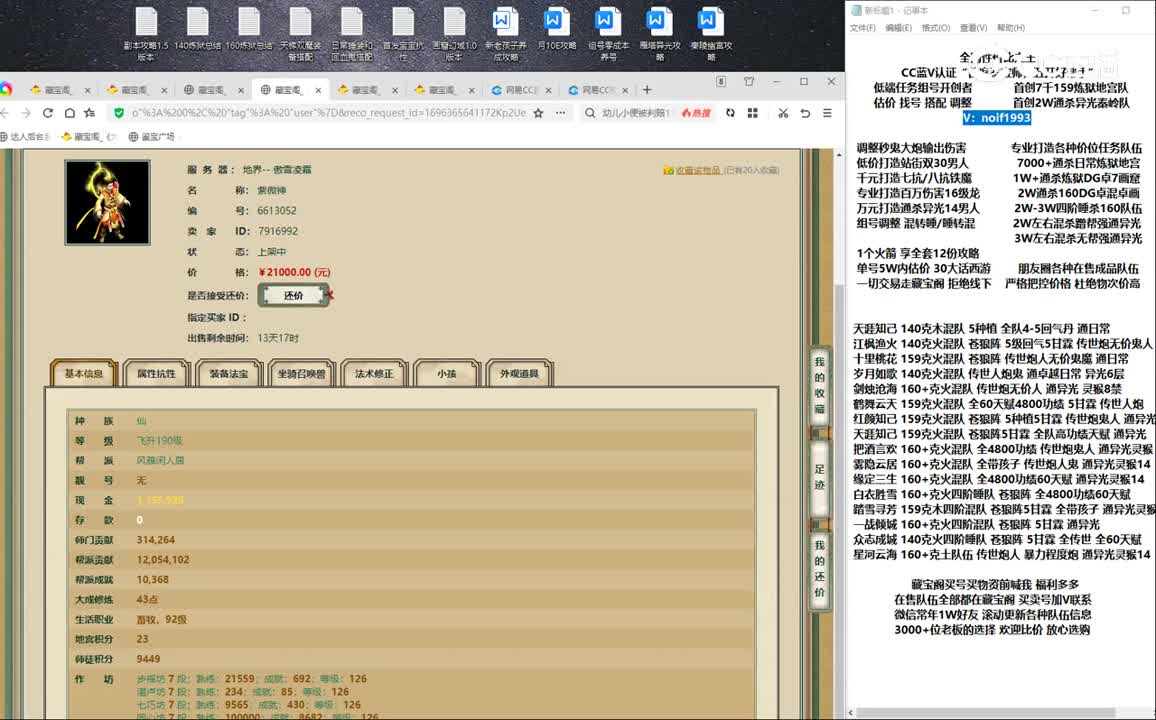Screen dimensions: 1156x720
Task: Open Notepad 格式(O) menu
Action: (x=936, y=28)
